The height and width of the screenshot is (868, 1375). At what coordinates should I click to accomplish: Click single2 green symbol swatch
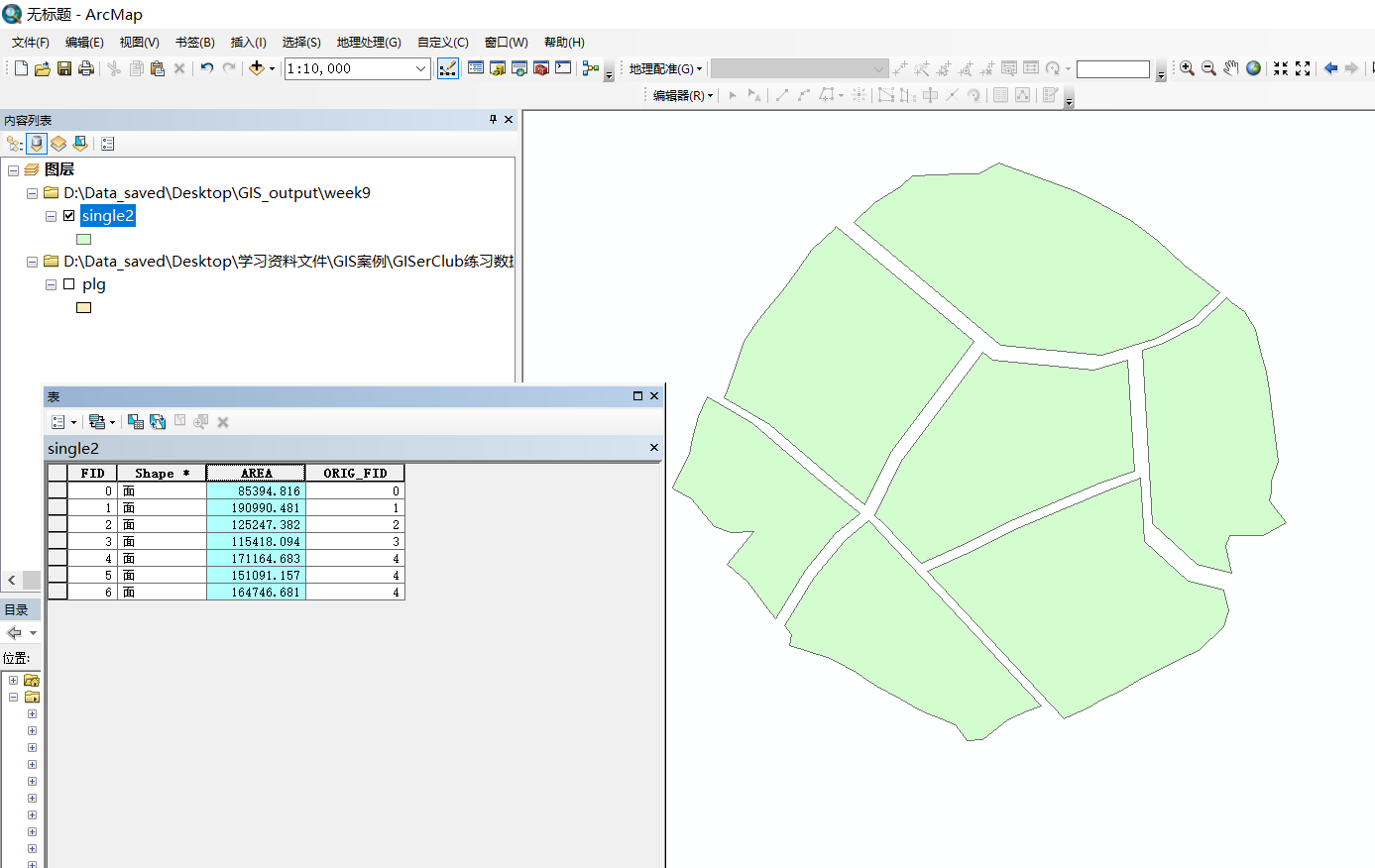83,239
